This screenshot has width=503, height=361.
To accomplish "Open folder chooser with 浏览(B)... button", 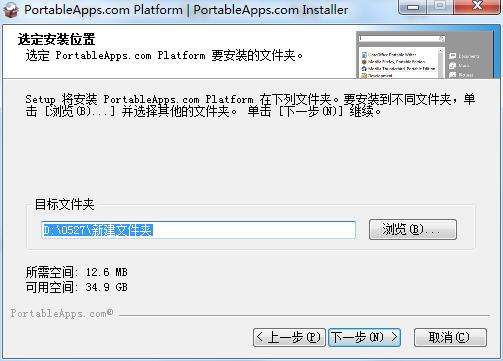I will pos(413,229).
